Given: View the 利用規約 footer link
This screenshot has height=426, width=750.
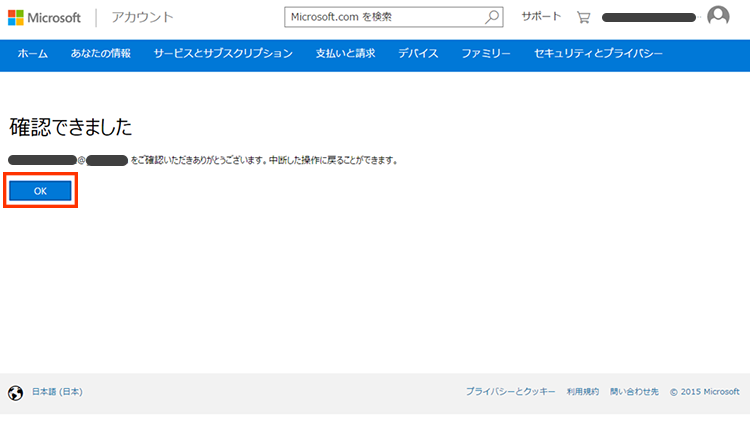Looking at the screenshot, I should point(582,392).
